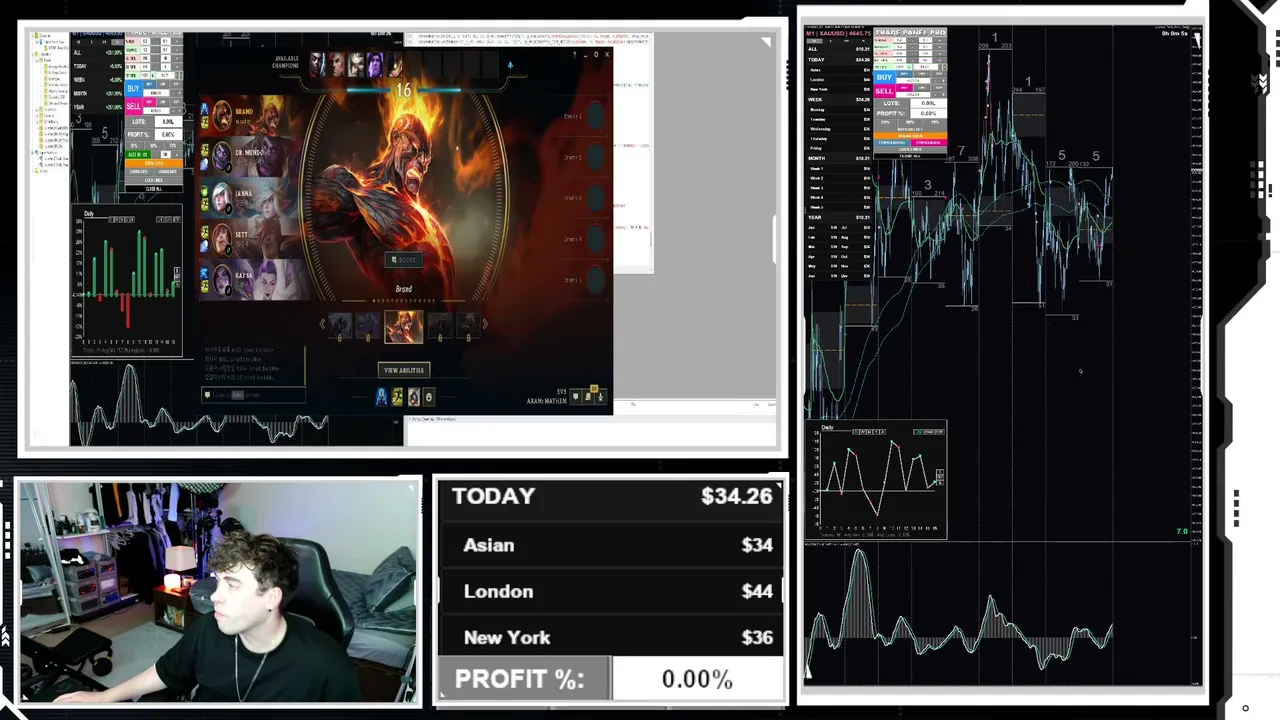Click Dr. Mundo's round portrait in team list
The width and height of the screenshot is (1280, 720).
(x=220, y=155)
